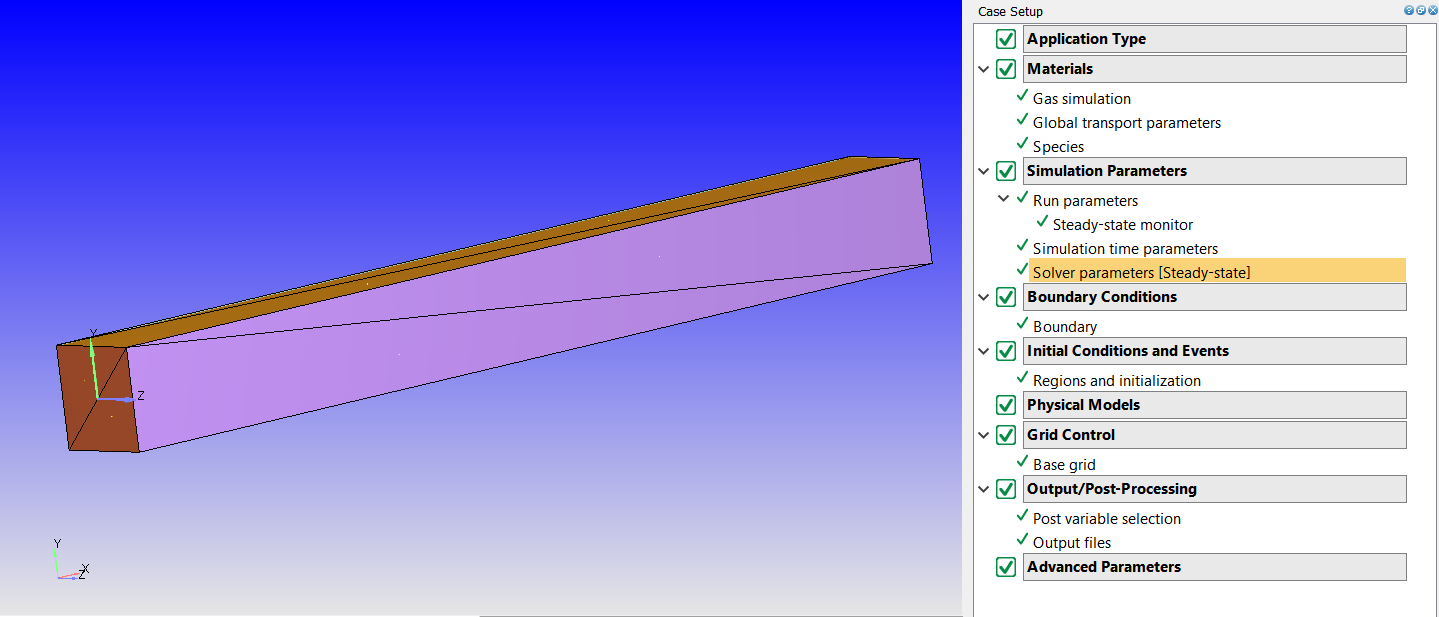Click the Case Setup panel title
Viewport: 1439px width, 617px height.
(x=1012, y=11)
